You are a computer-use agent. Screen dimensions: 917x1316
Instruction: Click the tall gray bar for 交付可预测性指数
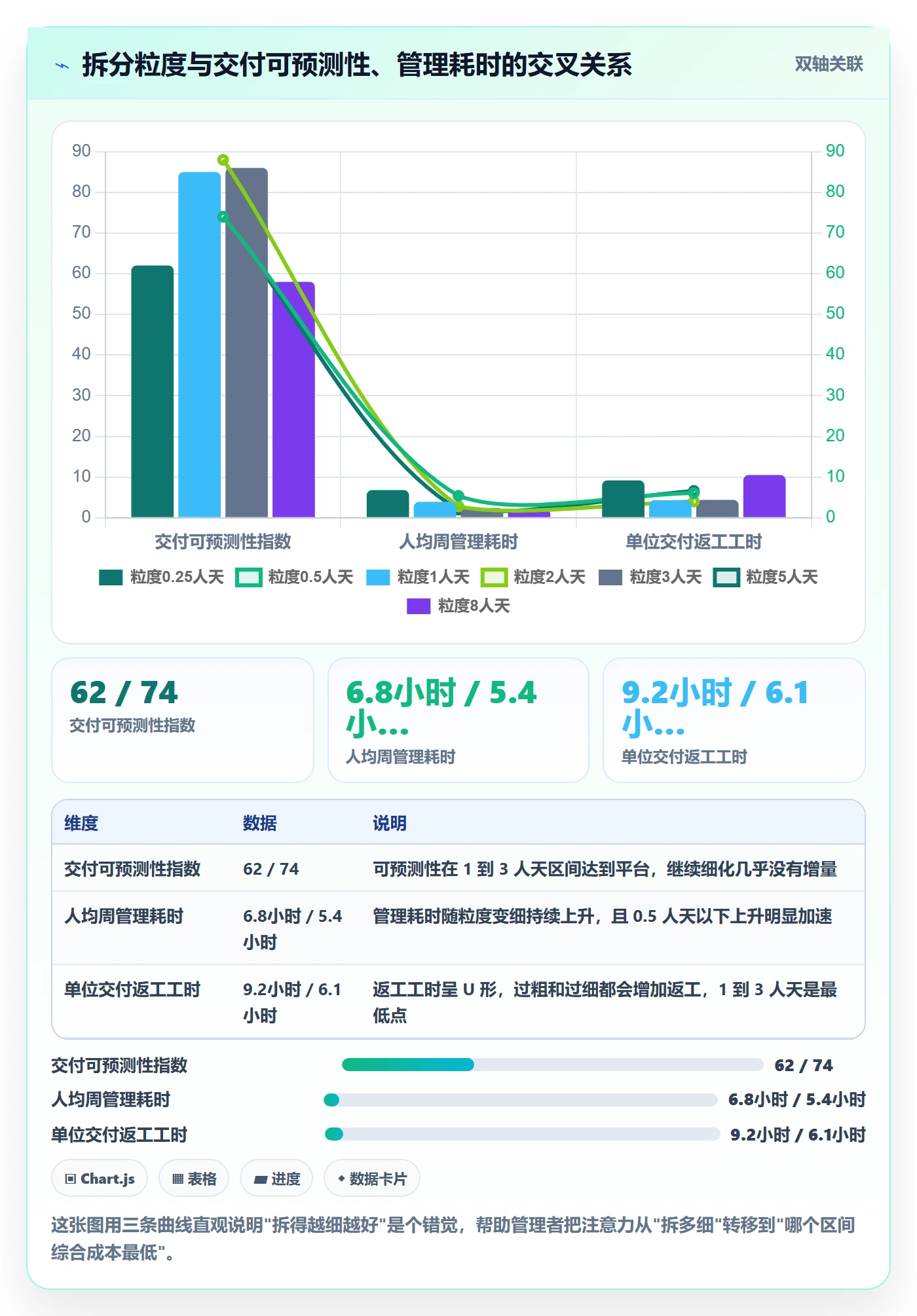(x=247, y=342)
